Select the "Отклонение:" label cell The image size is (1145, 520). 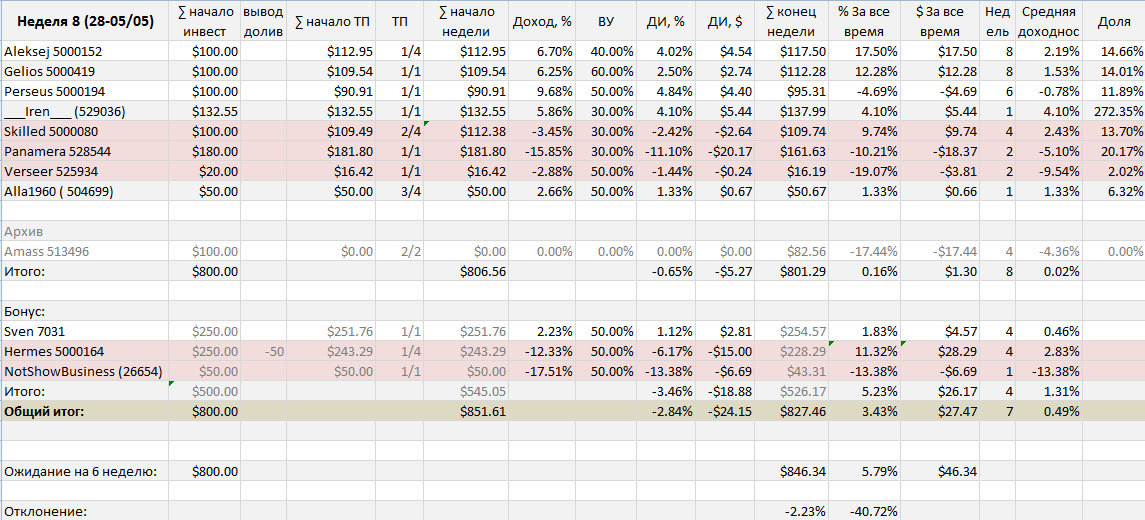45,511
